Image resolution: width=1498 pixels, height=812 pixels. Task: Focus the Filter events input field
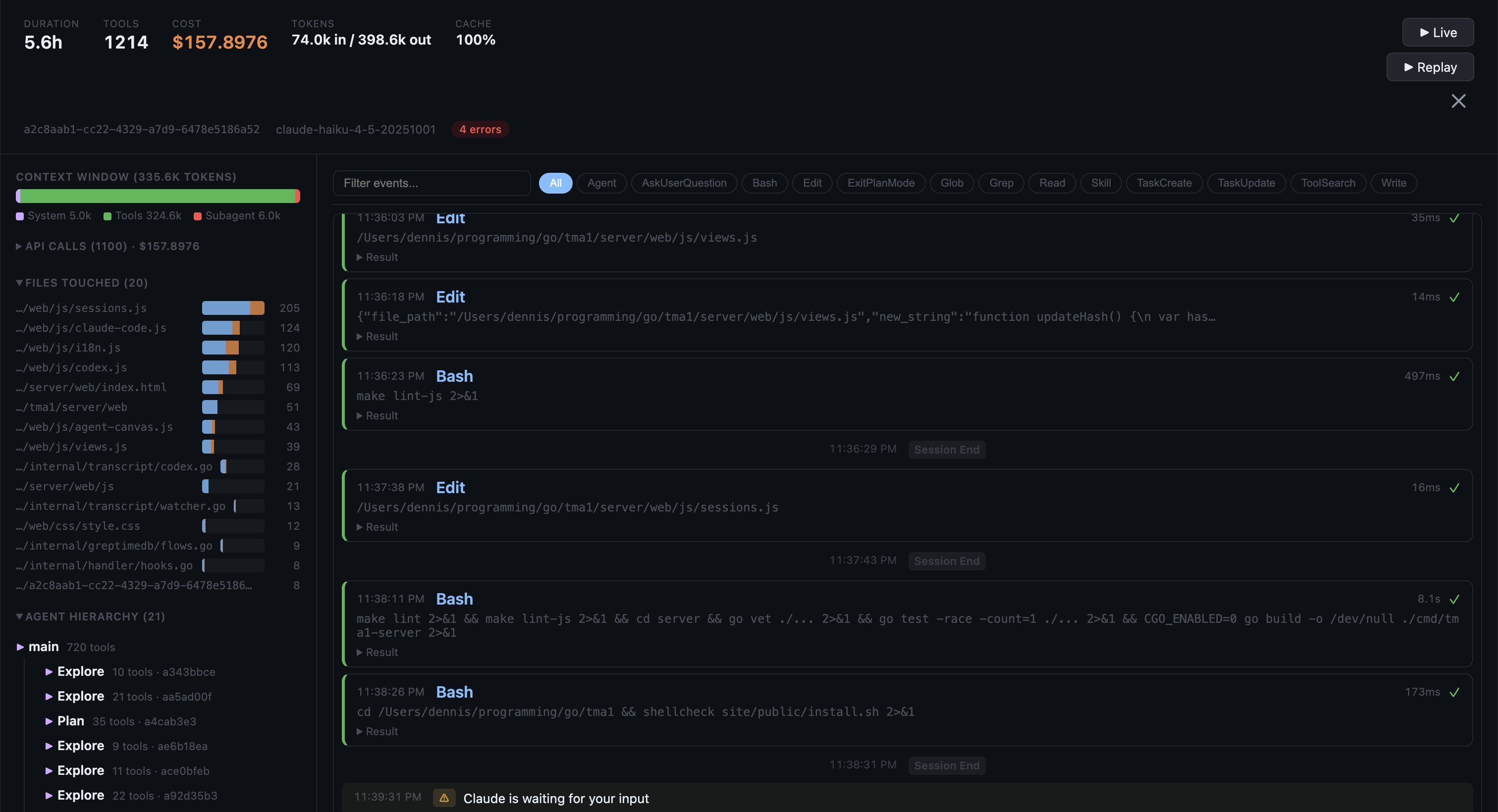coord(431,183)
